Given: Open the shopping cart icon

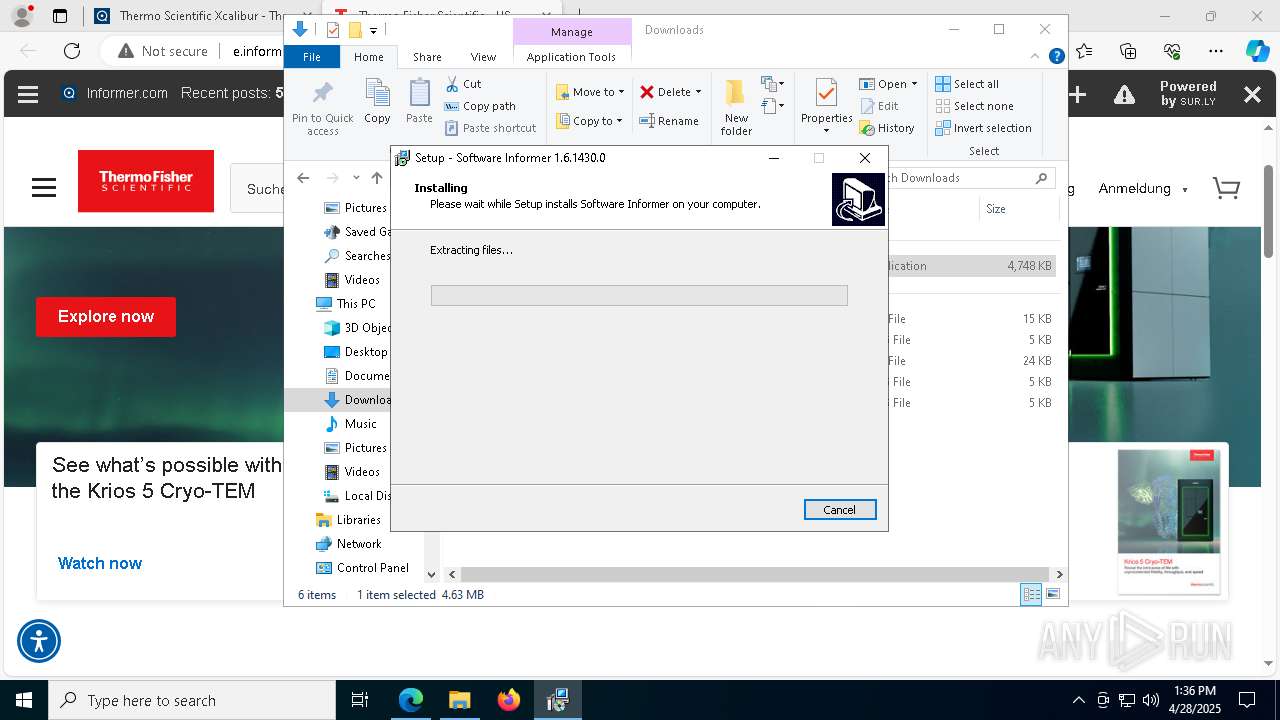Looking at the screenshot, I should tap(1226, 188).
